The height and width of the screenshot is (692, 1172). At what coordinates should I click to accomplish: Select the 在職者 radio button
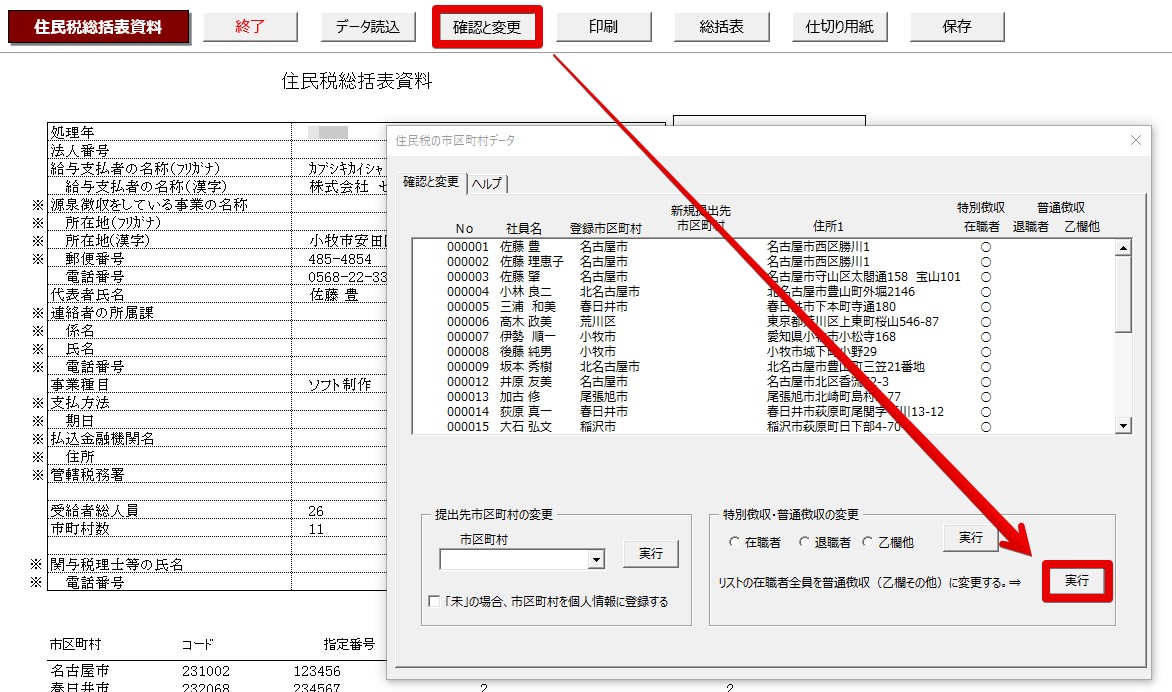pyautogui.click(x=736, y=542)
